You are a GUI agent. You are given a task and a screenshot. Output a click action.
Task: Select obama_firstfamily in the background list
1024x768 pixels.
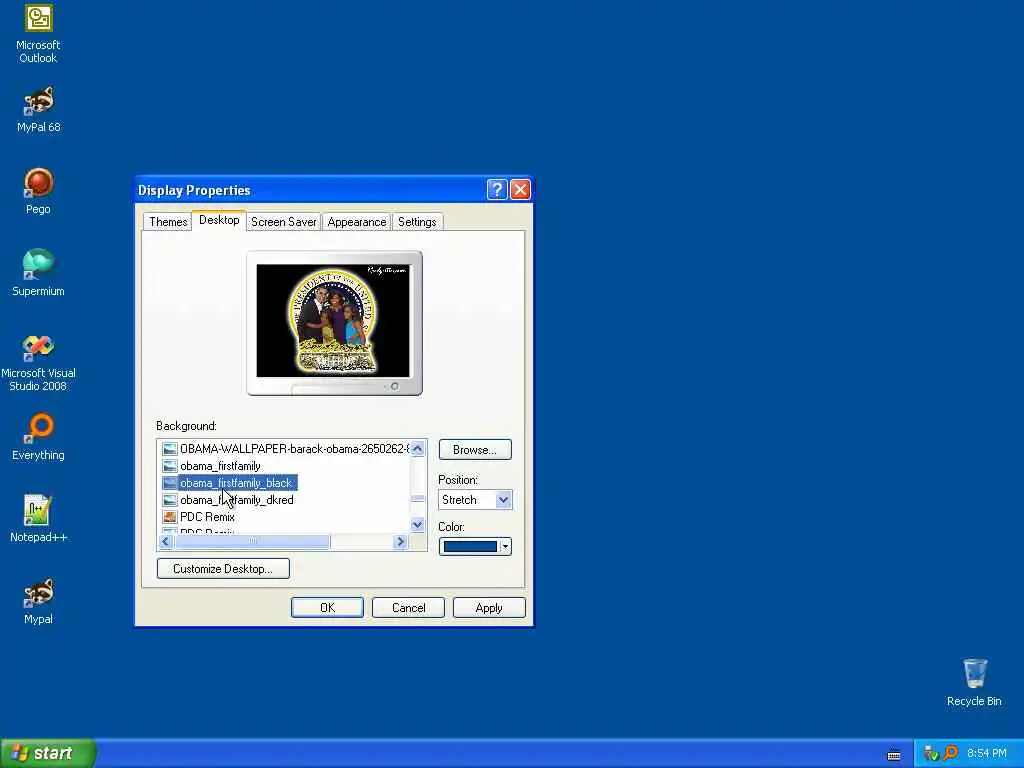(x=220, y=466)
